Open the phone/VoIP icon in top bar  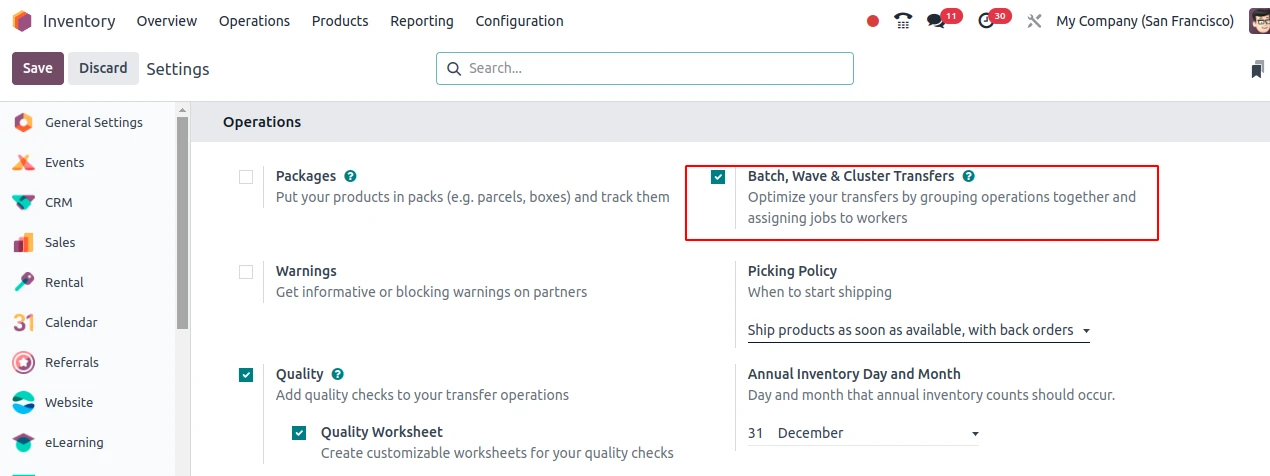903,21
